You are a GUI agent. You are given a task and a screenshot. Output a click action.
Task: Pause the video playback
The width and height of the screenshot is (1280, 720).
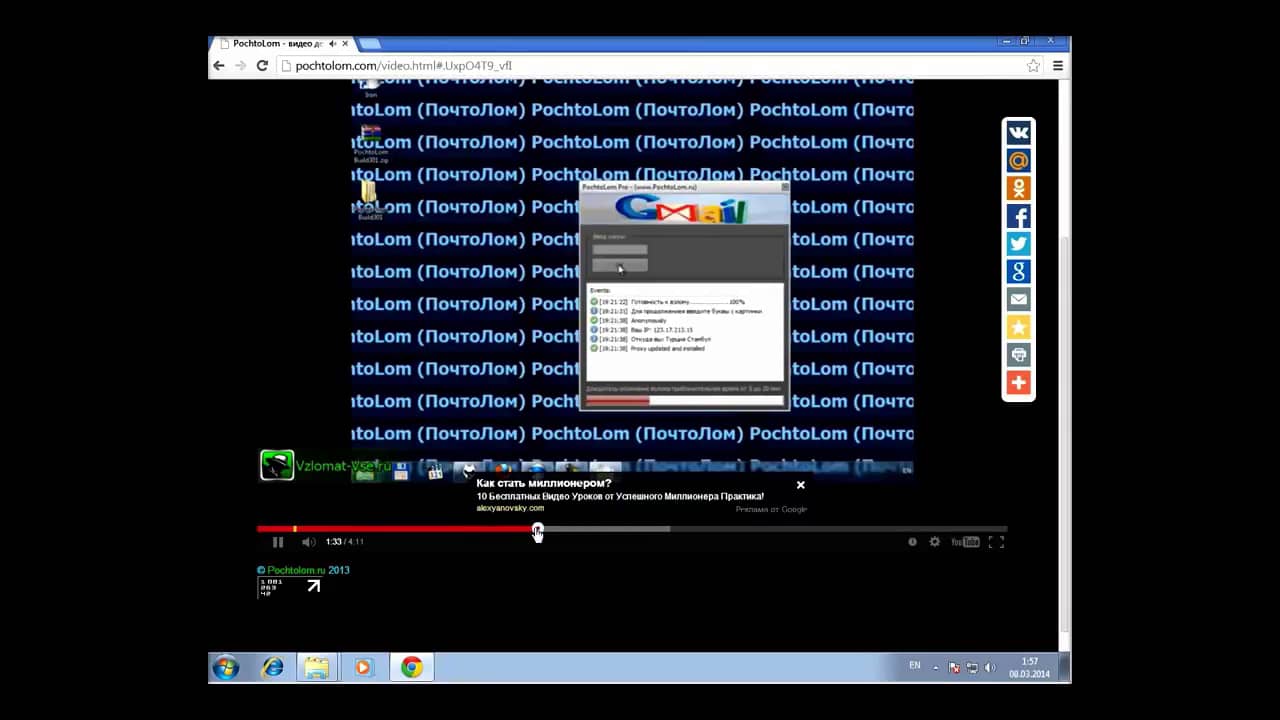pos(278,542)
